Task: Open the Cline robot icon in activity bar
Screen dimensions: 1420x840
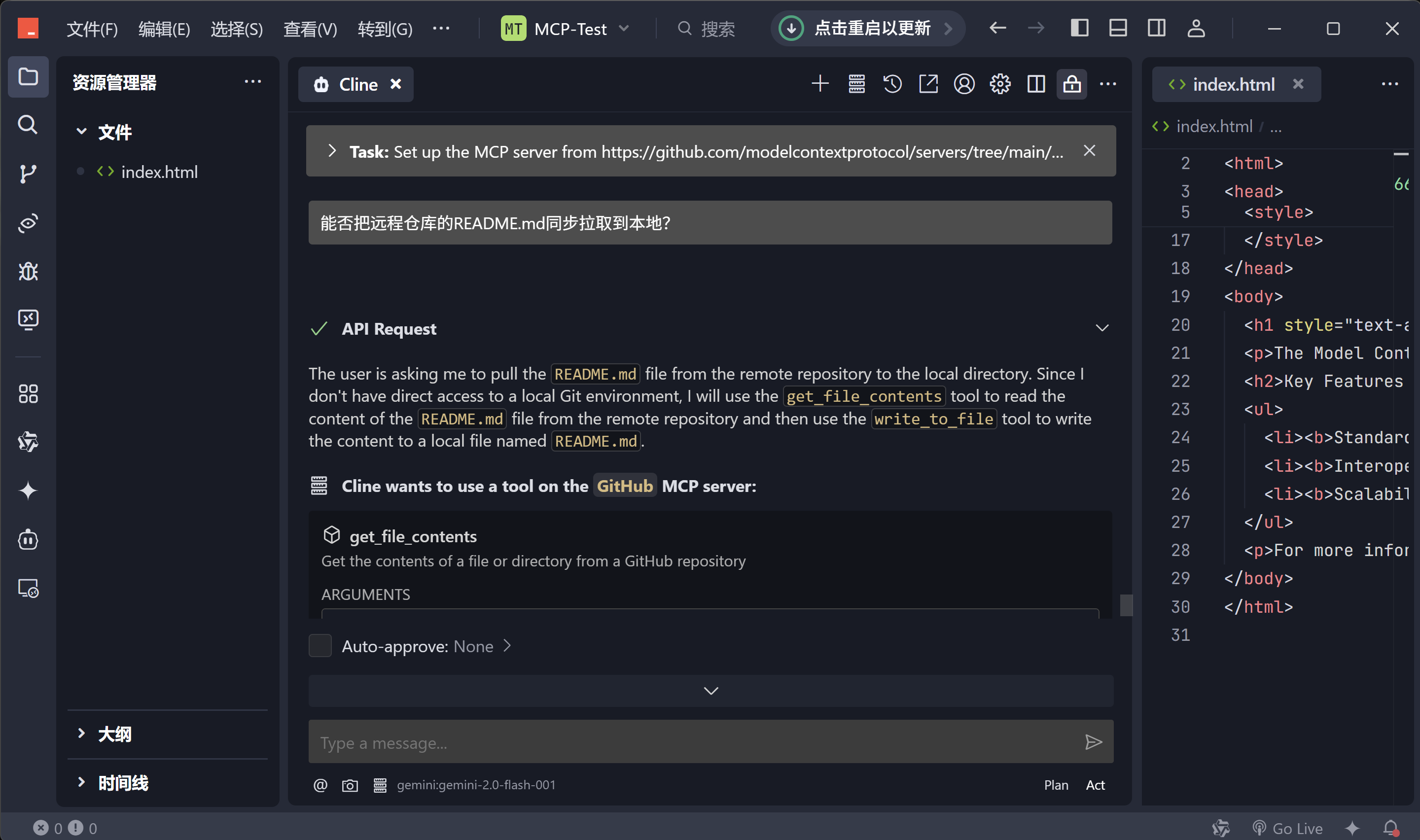Action: (28, 539)
